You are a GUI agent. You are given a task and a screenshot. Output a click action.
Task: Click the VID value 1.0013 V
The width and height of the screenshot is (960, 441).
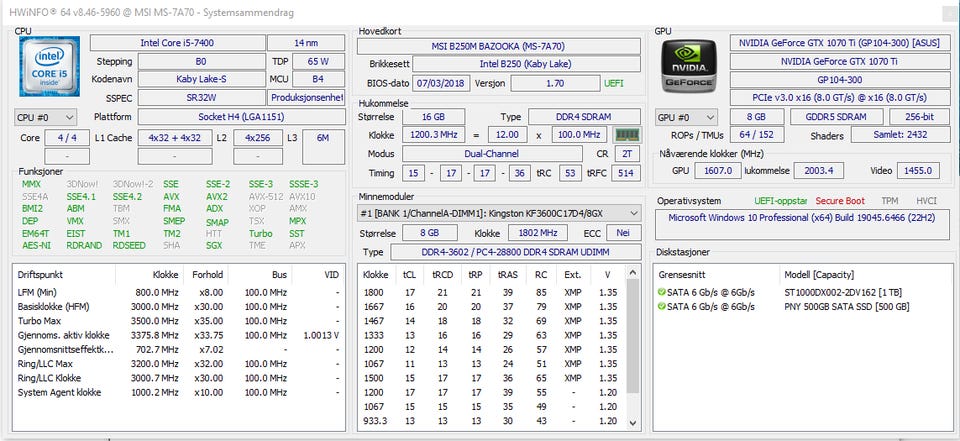[321, 336]
